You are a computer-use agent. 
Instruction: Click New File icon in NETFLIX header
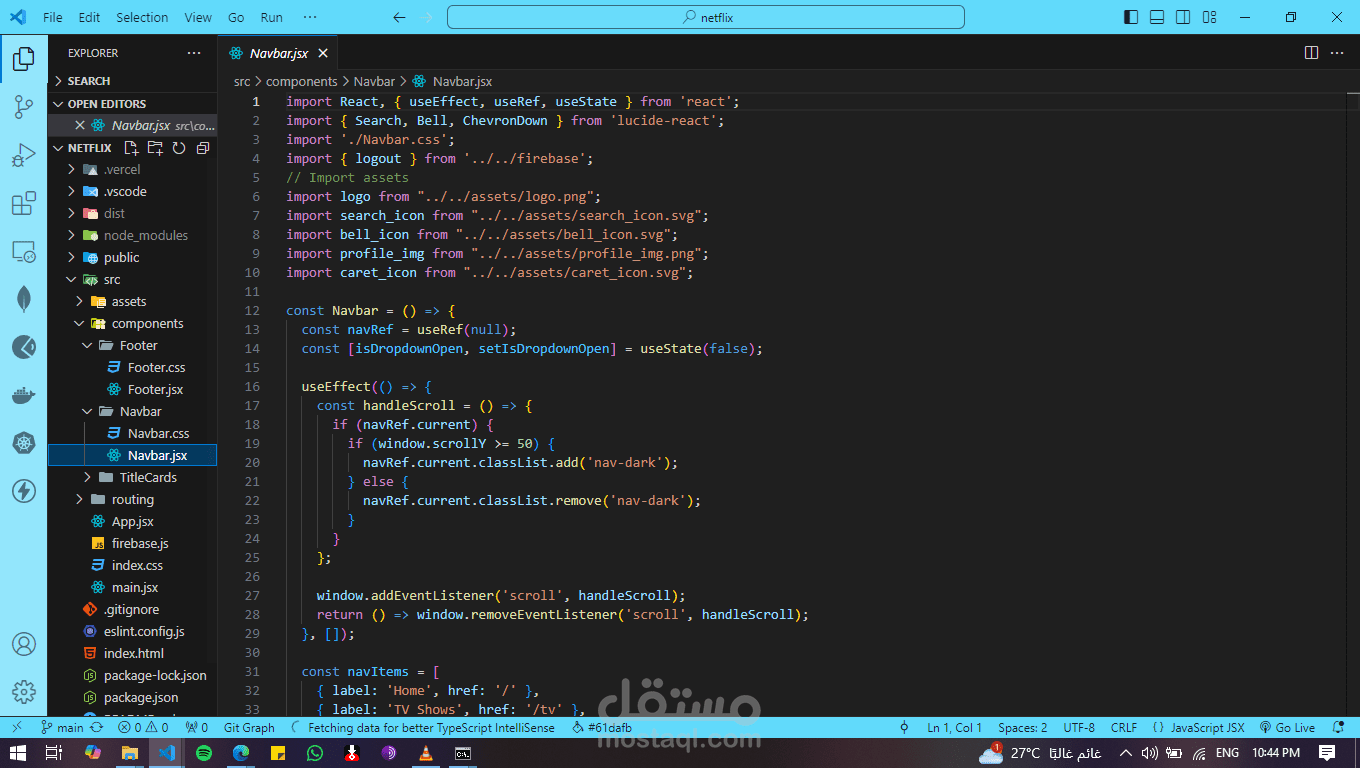[x=131, y=148]
